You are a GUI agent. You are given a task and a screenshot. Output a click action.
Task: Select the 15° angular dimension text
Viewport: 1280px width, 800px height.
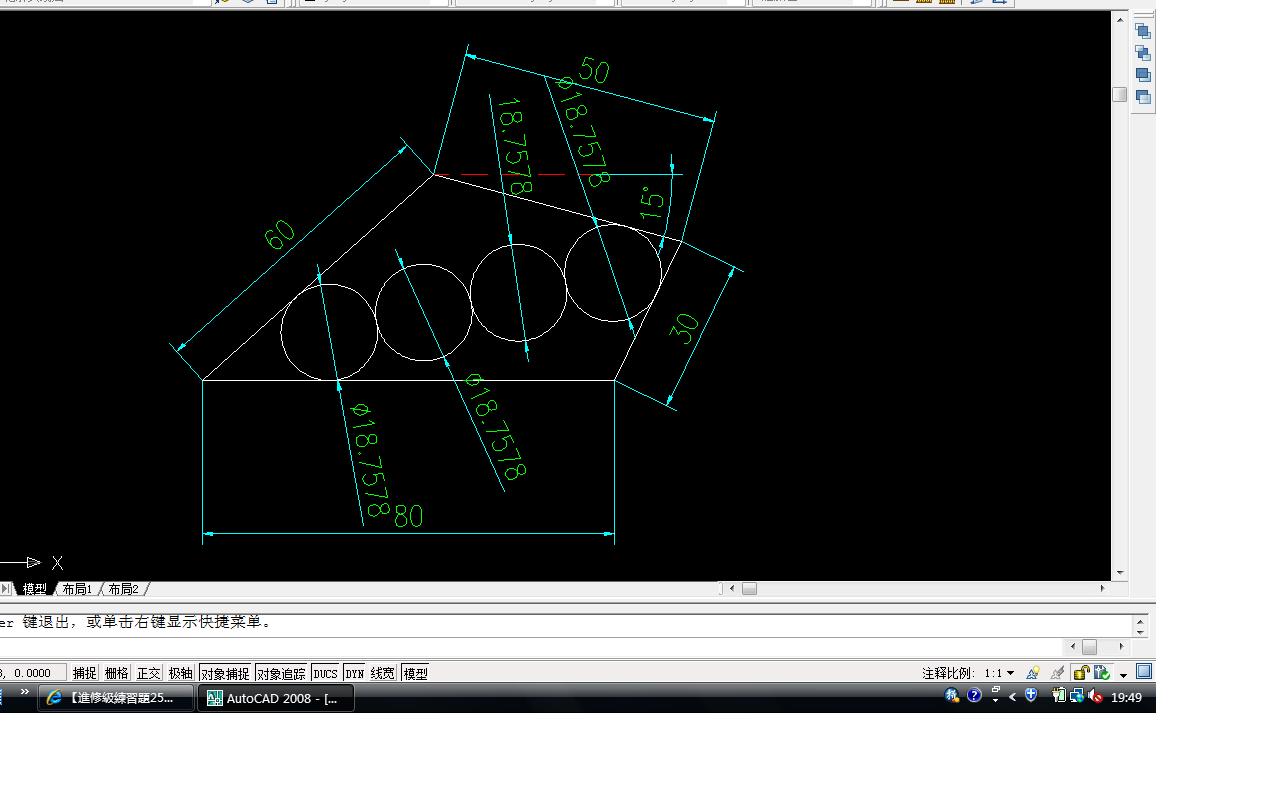tap(651, 203)
